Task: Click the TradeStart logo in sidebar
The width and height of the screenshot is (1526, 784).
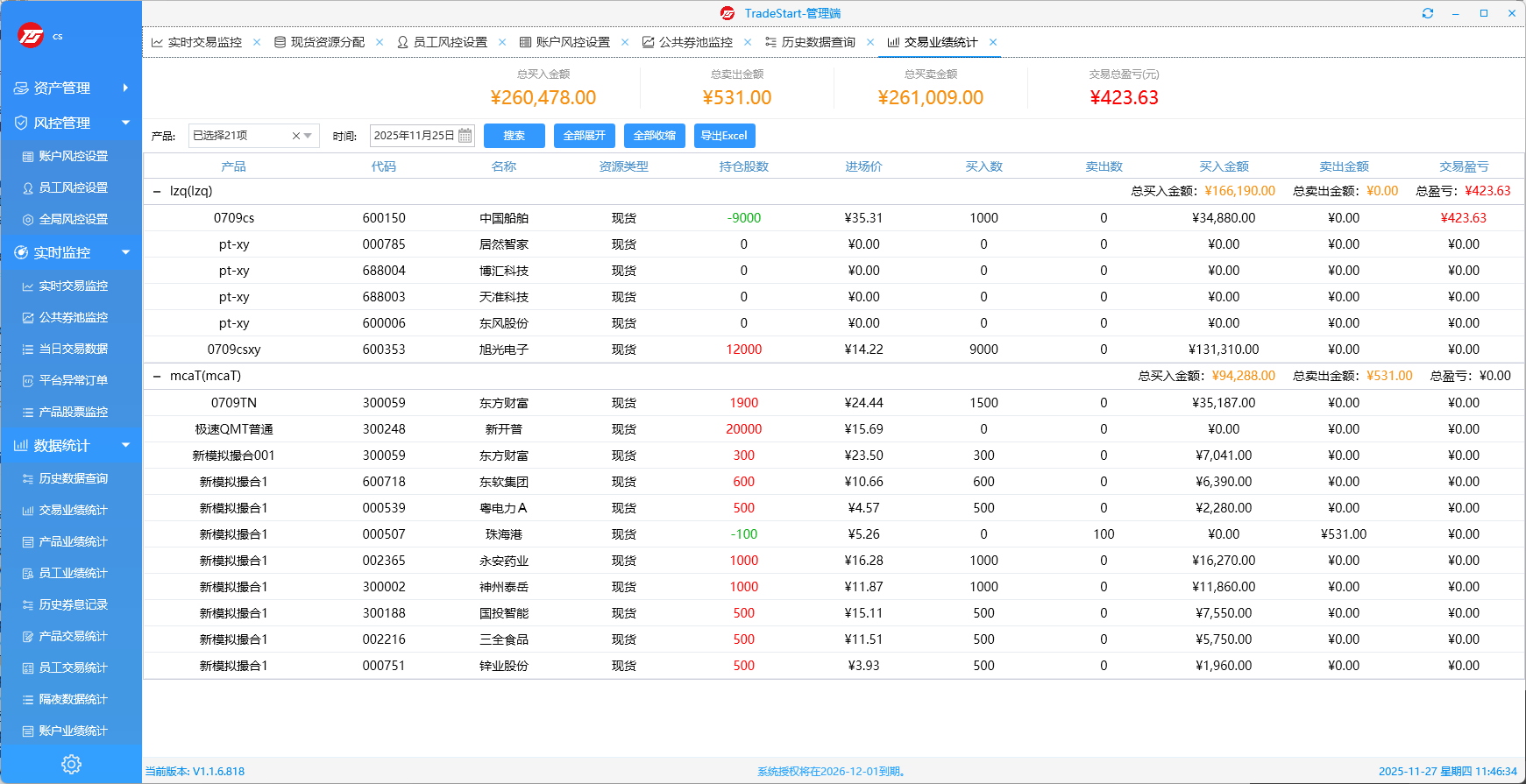Action: 31,36
